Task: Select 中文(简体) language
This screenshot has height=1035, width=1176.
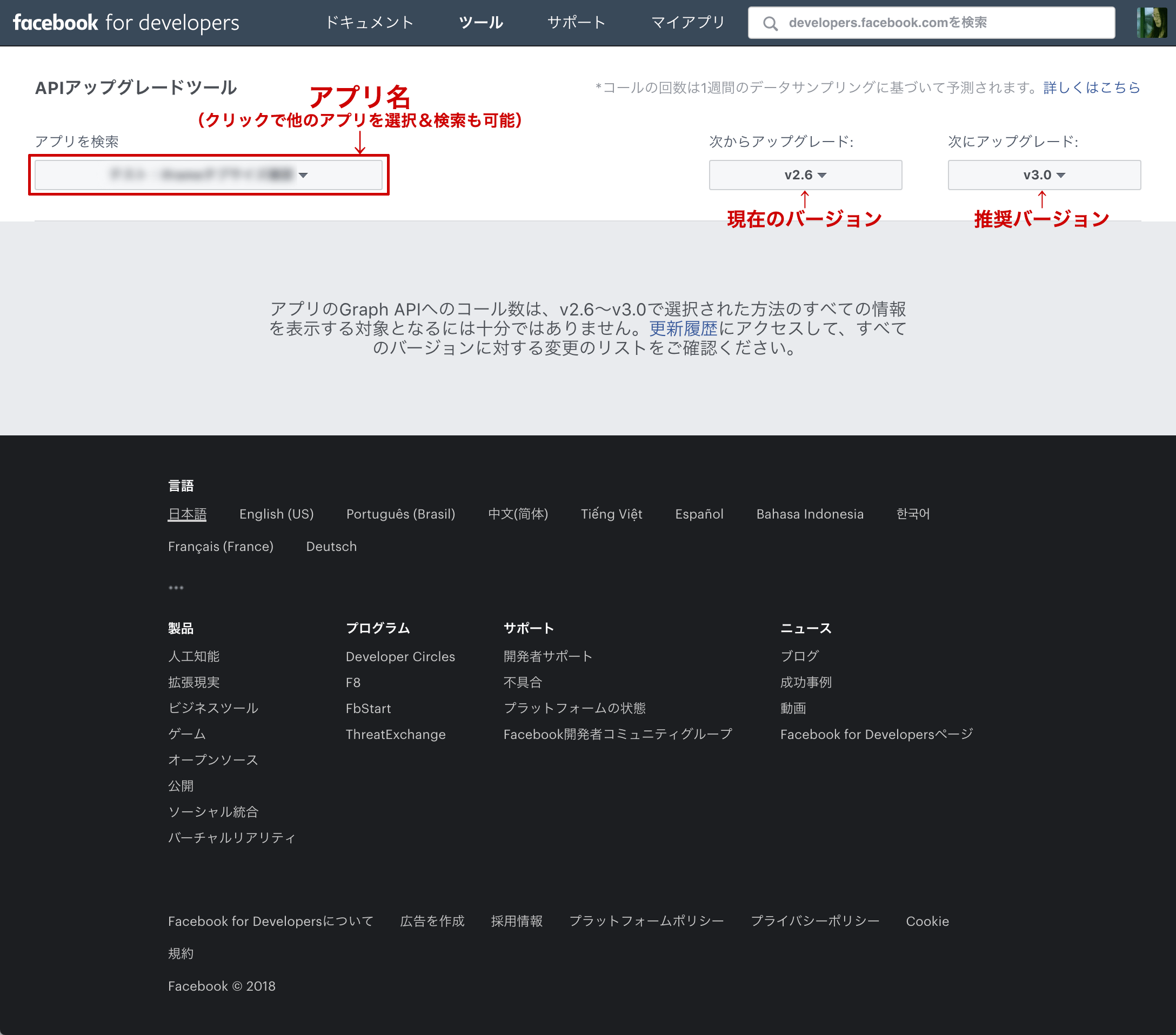Action: pyautogui.click(x=518, y=514)
